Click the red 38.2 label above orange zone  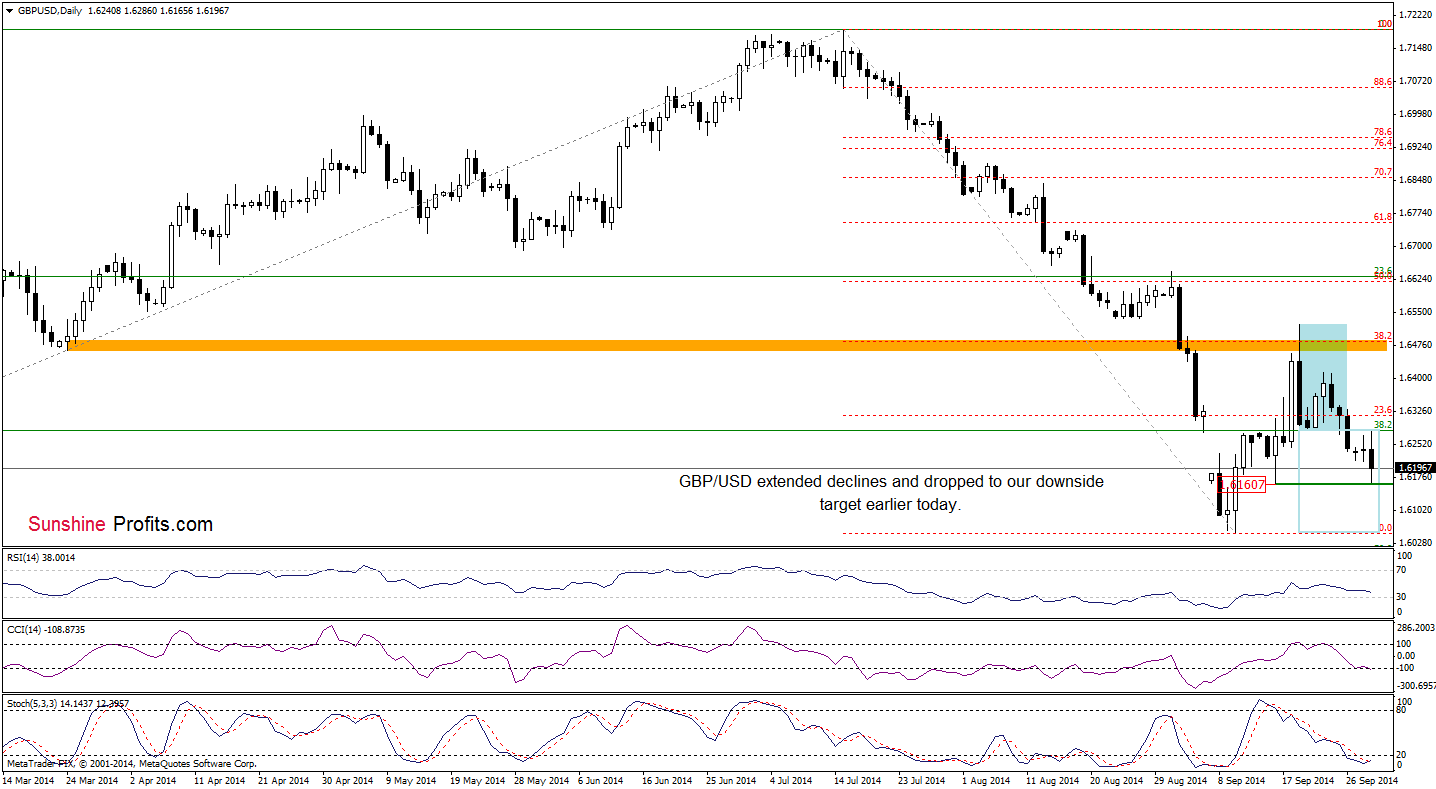pos(1383,336)
